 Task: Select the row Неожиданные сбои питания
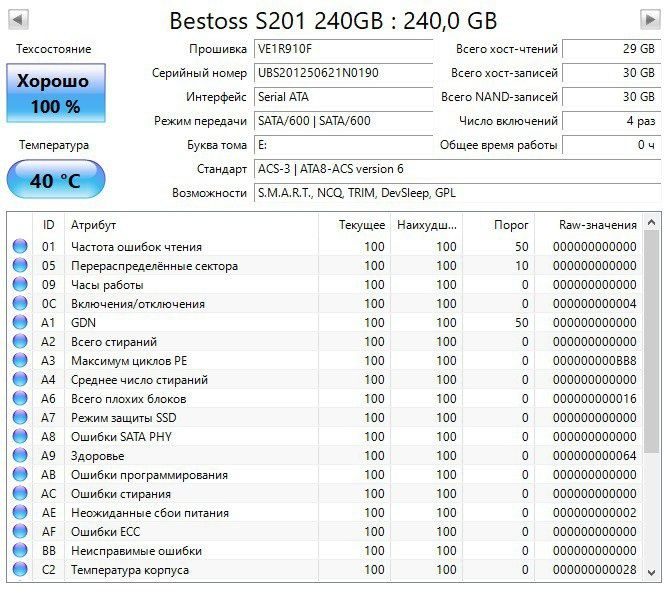(x=325, y=512)
